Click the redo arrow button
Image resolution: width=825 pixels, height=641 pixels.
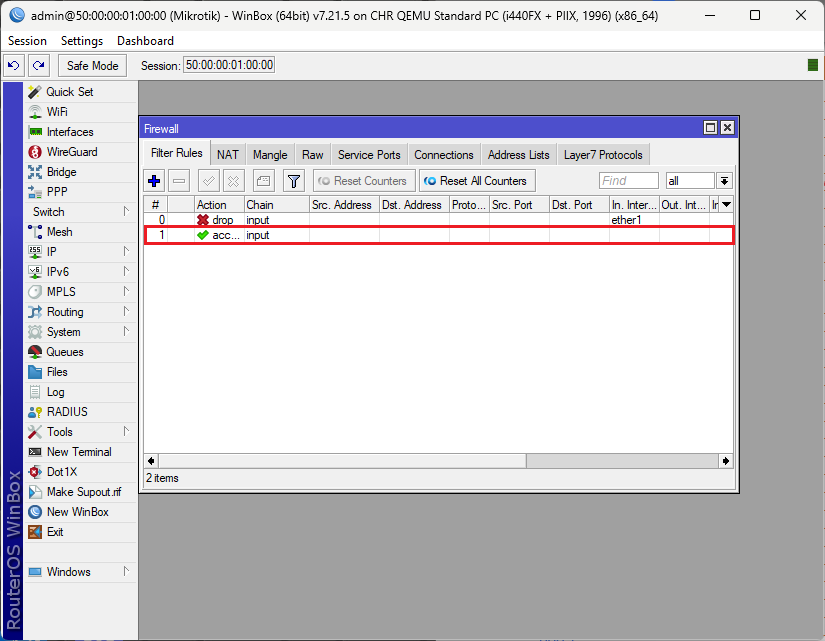coord(38,65)
